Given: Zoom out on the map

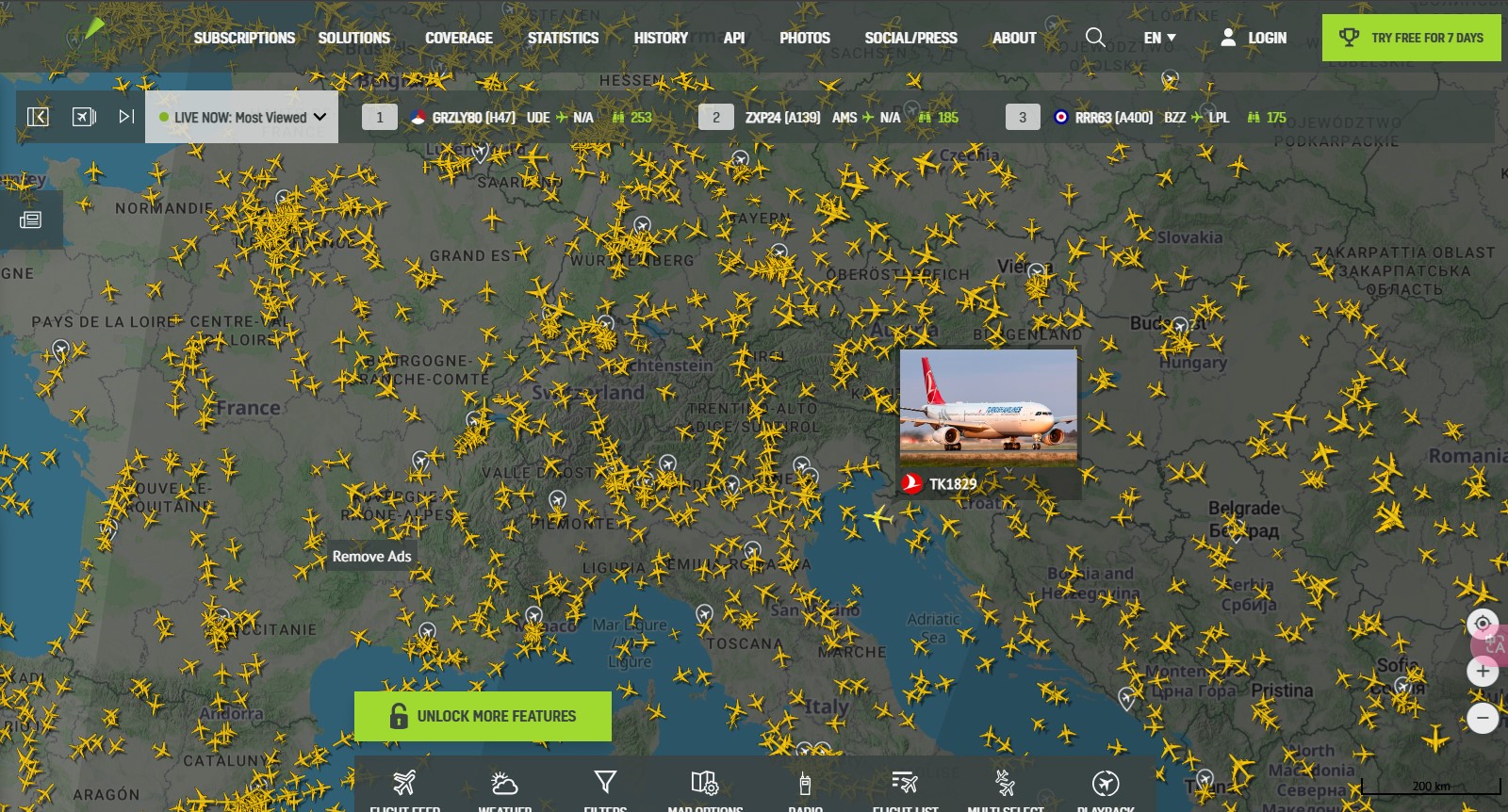Looking at the screenshot, I should click(1483, 718).
